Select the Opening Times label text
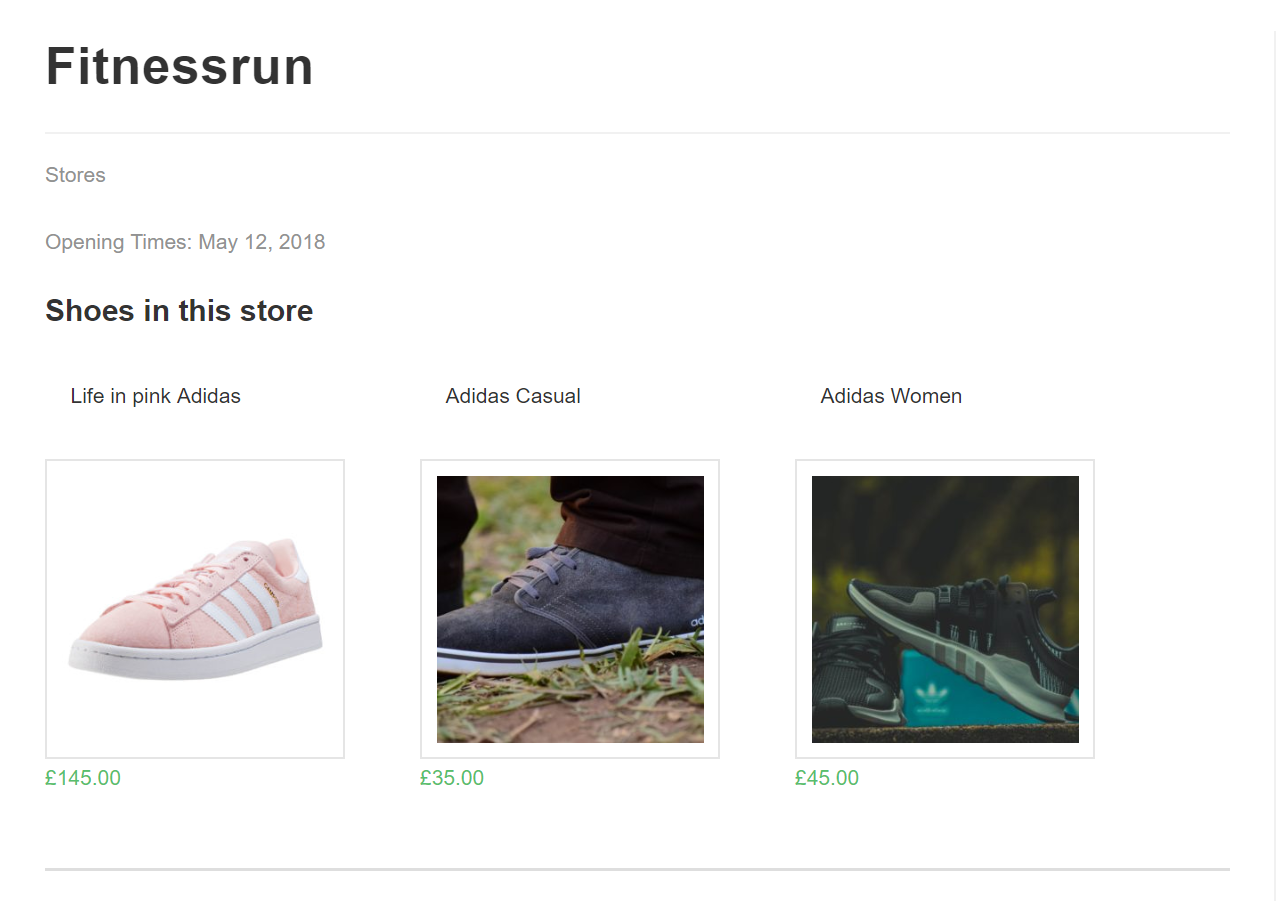1281x901 pixels. [x=119, y=242]
